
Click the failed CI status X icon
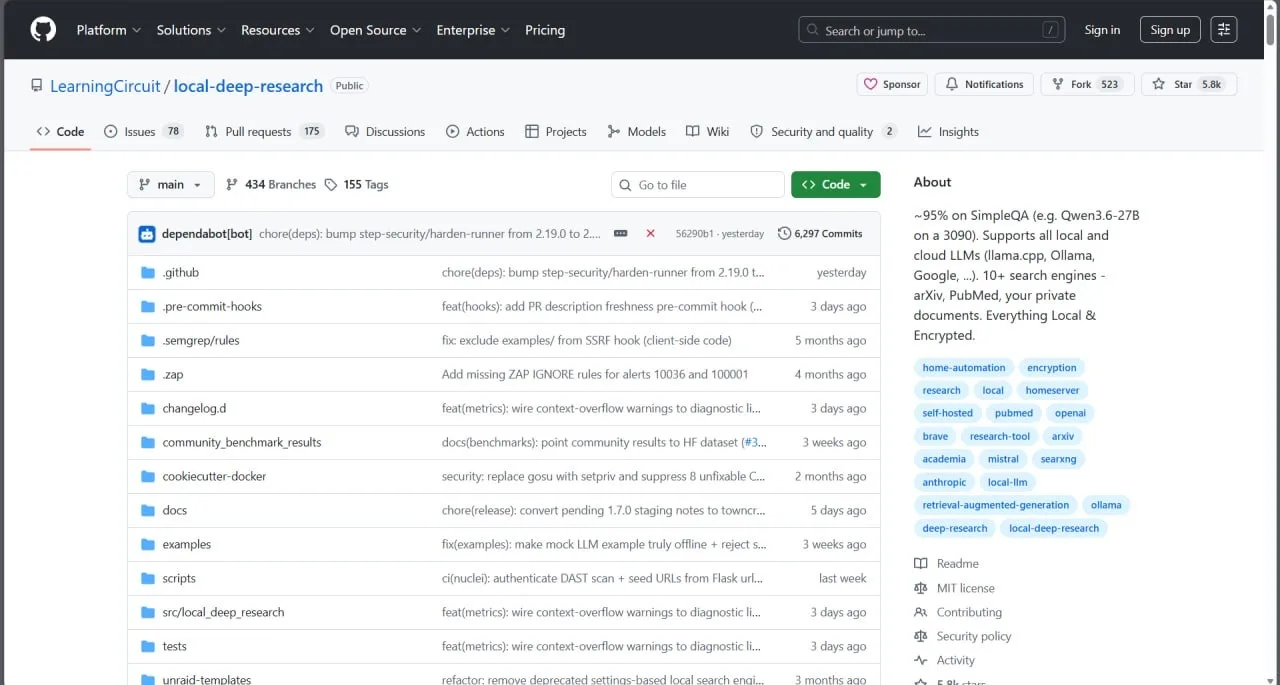point(650,233)
